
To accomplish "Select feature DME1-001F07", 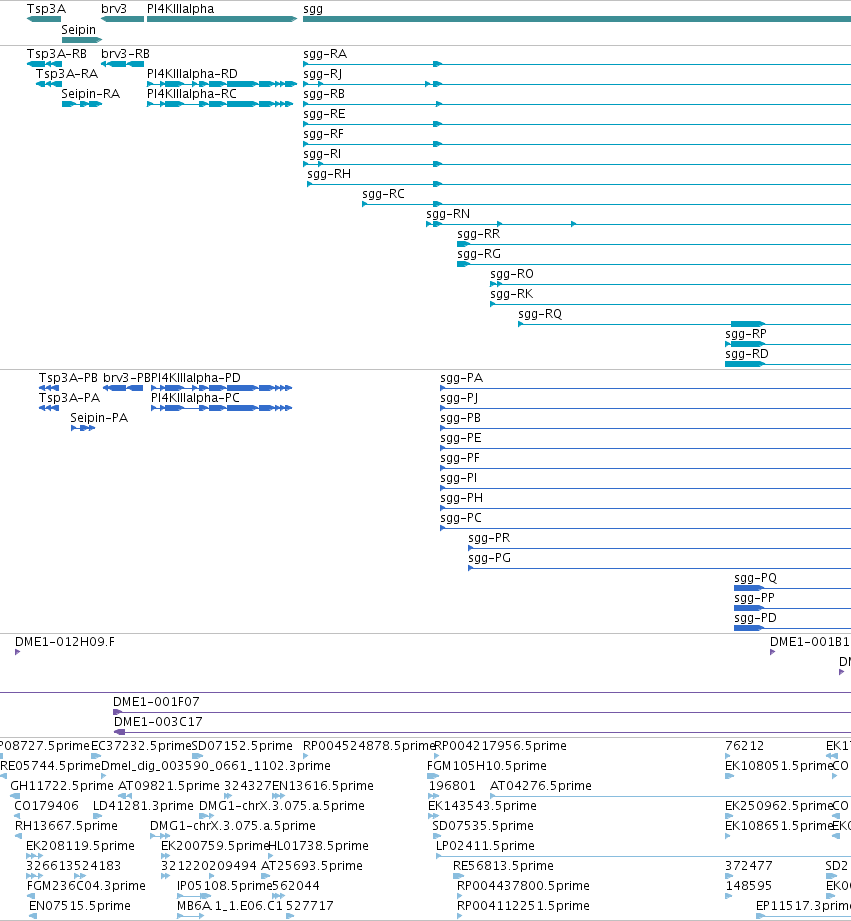I will tap(156, 701).
